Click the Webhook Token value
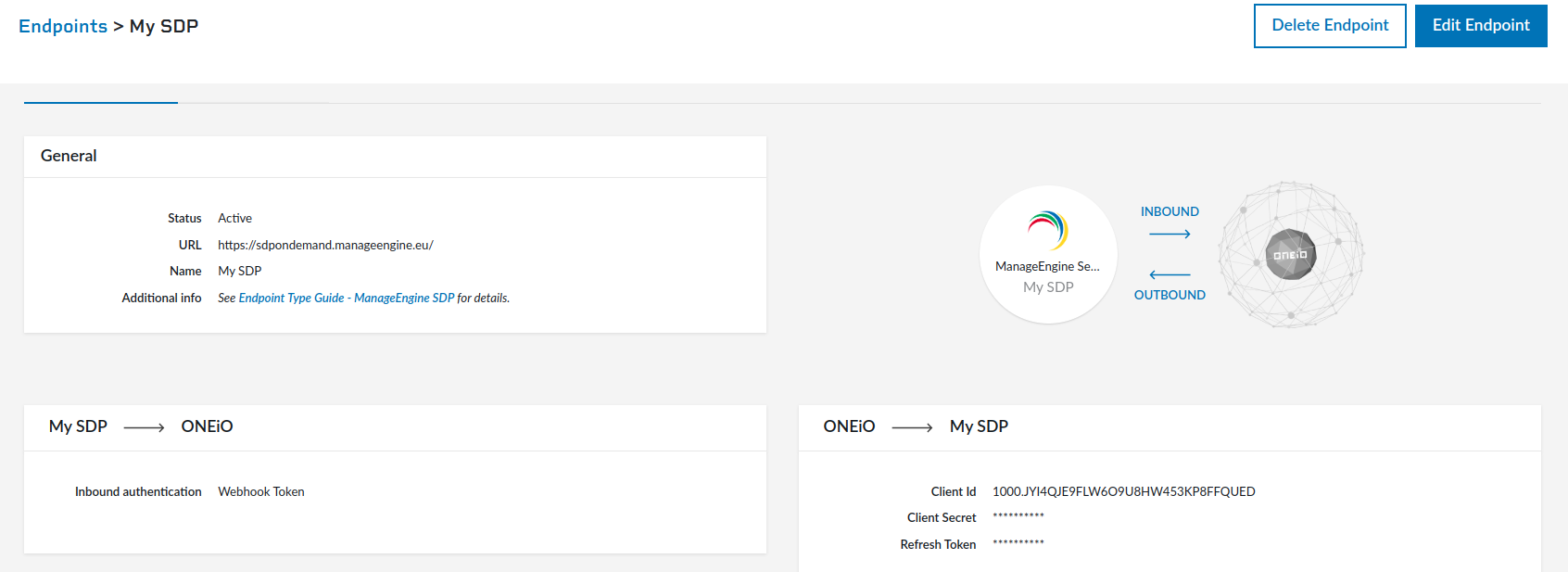Screen dimensions: 1568x572 tap(261, 491)
